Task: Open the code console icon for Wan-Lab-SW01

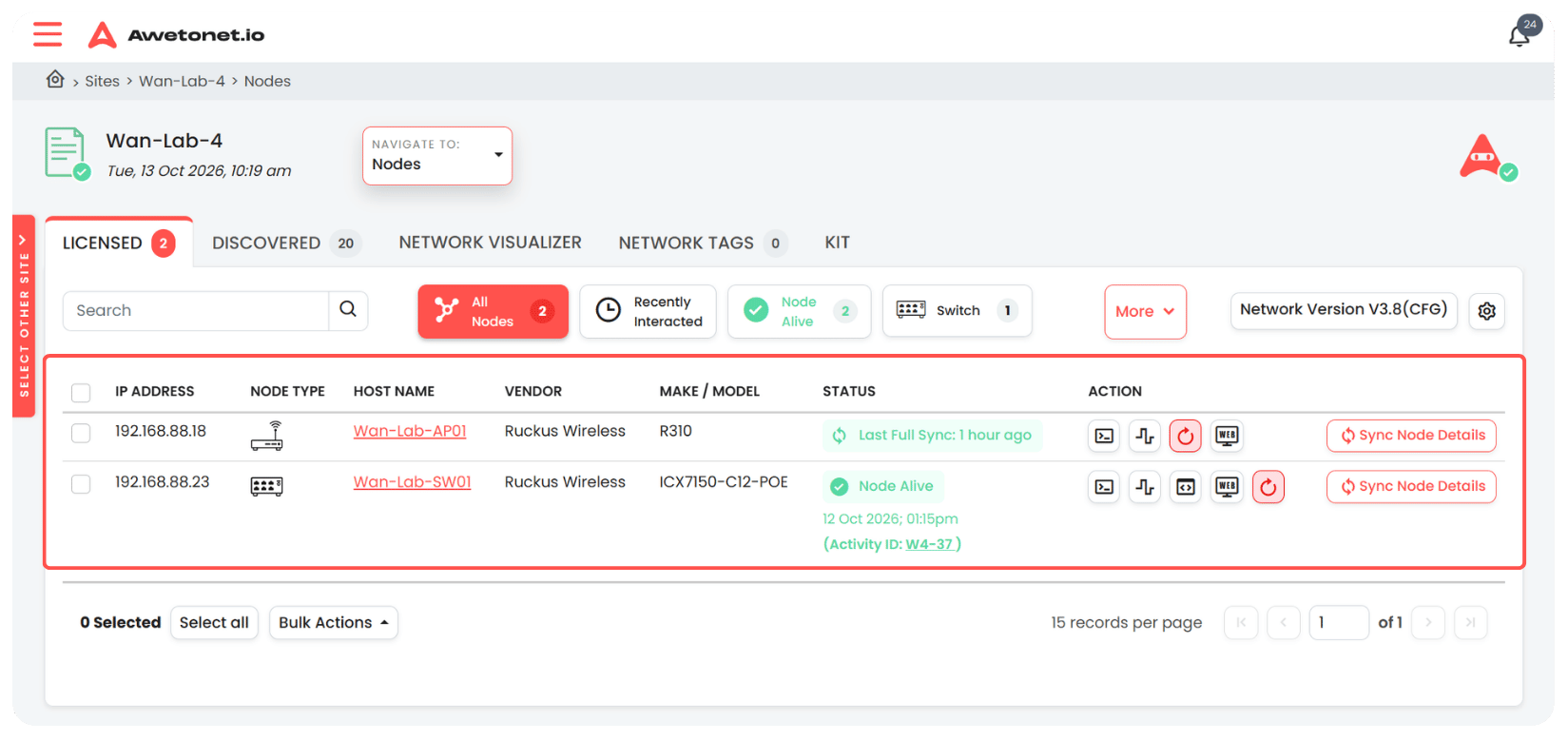Action: click(1186, 487)
